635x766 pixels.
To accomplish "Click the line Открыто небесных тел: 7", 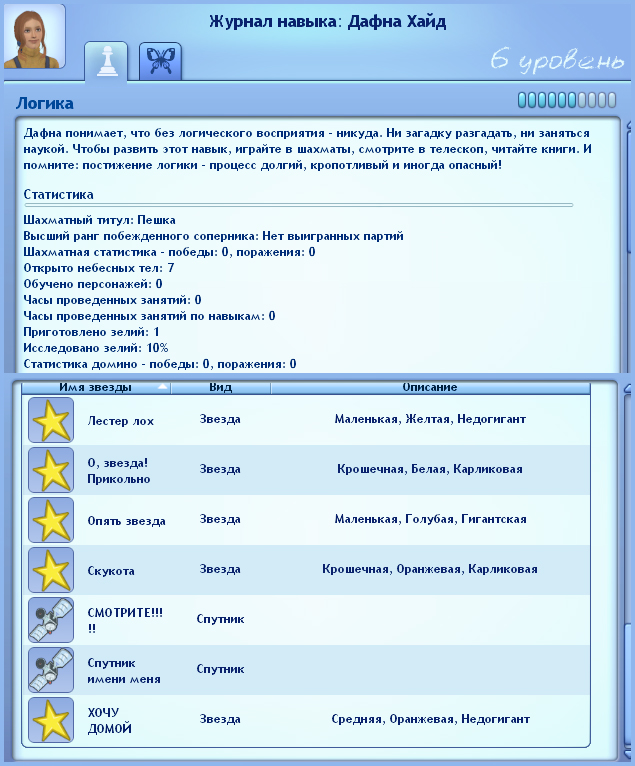I will pyautogui.click(x=99, y=268).
